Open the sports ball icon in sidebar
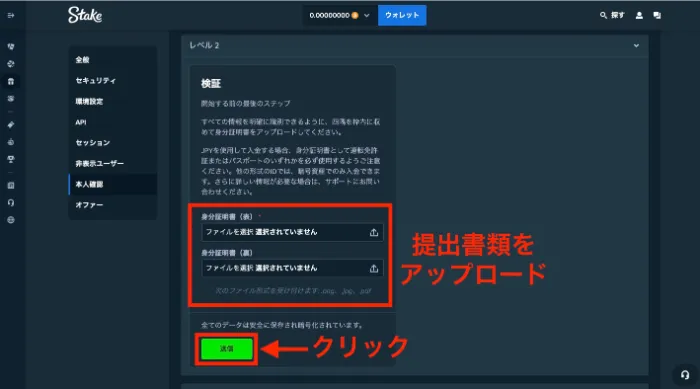 11,64
